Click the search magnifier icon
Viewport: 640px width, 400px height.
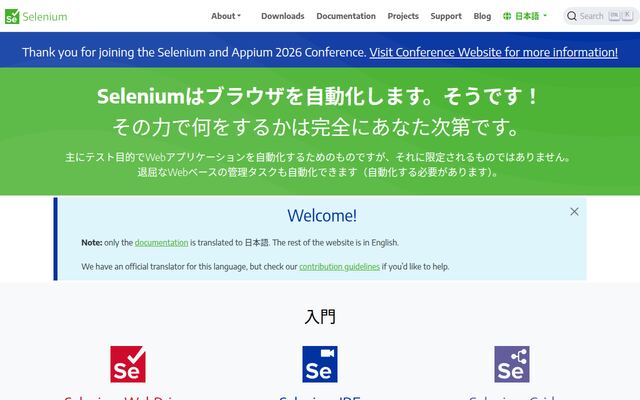pos(572,16)
